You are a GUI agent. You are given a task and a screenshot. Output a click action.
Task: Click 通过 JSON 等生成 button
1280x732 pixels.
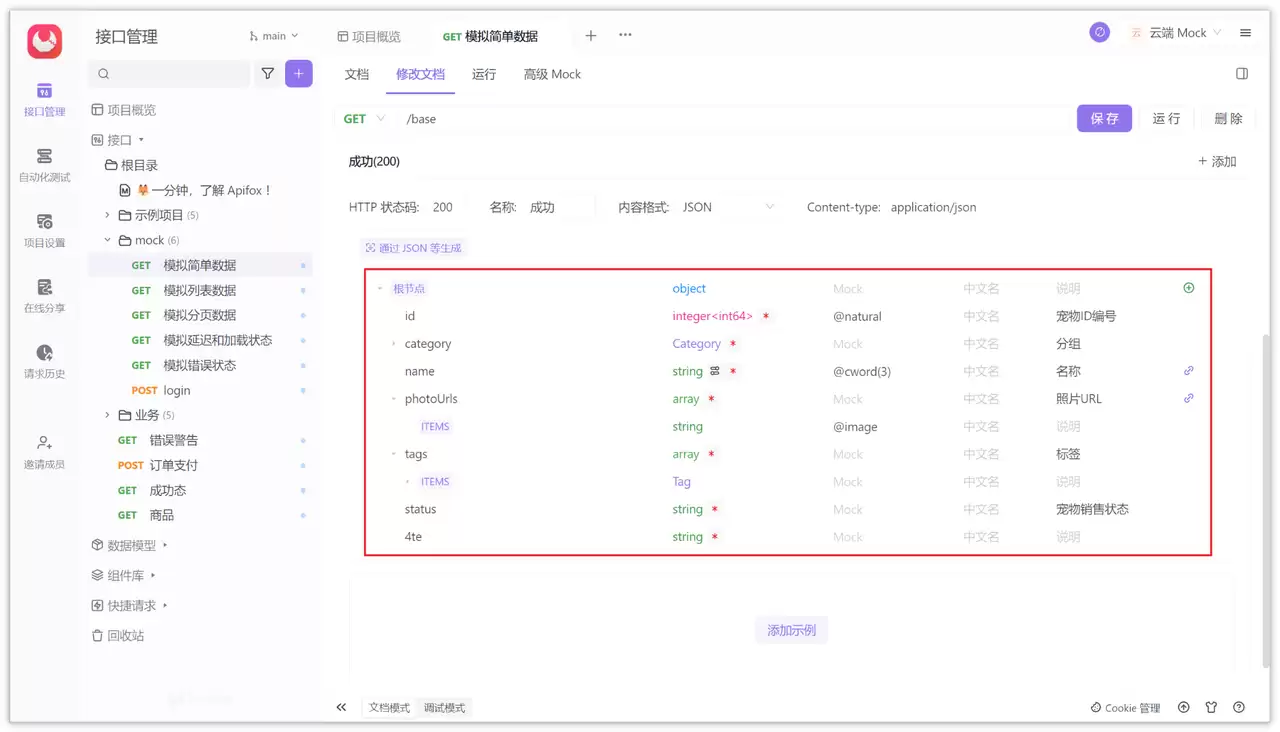coord(413,248)
